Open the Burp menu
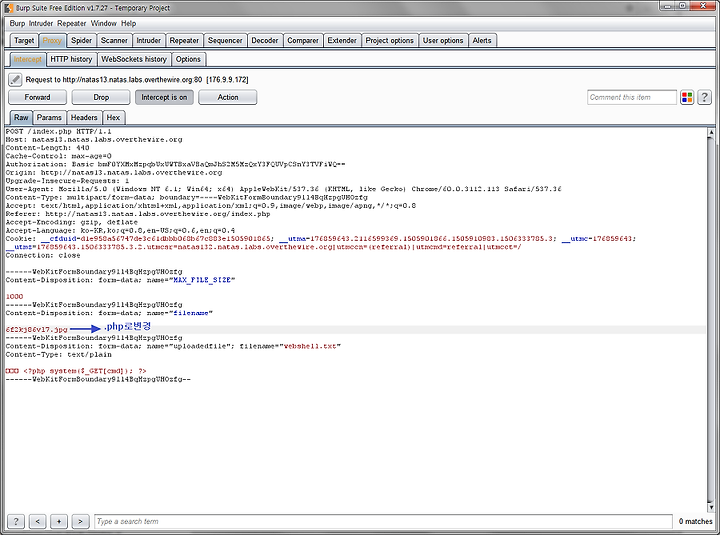Viewport: 720px width, 535px height. 17,23
